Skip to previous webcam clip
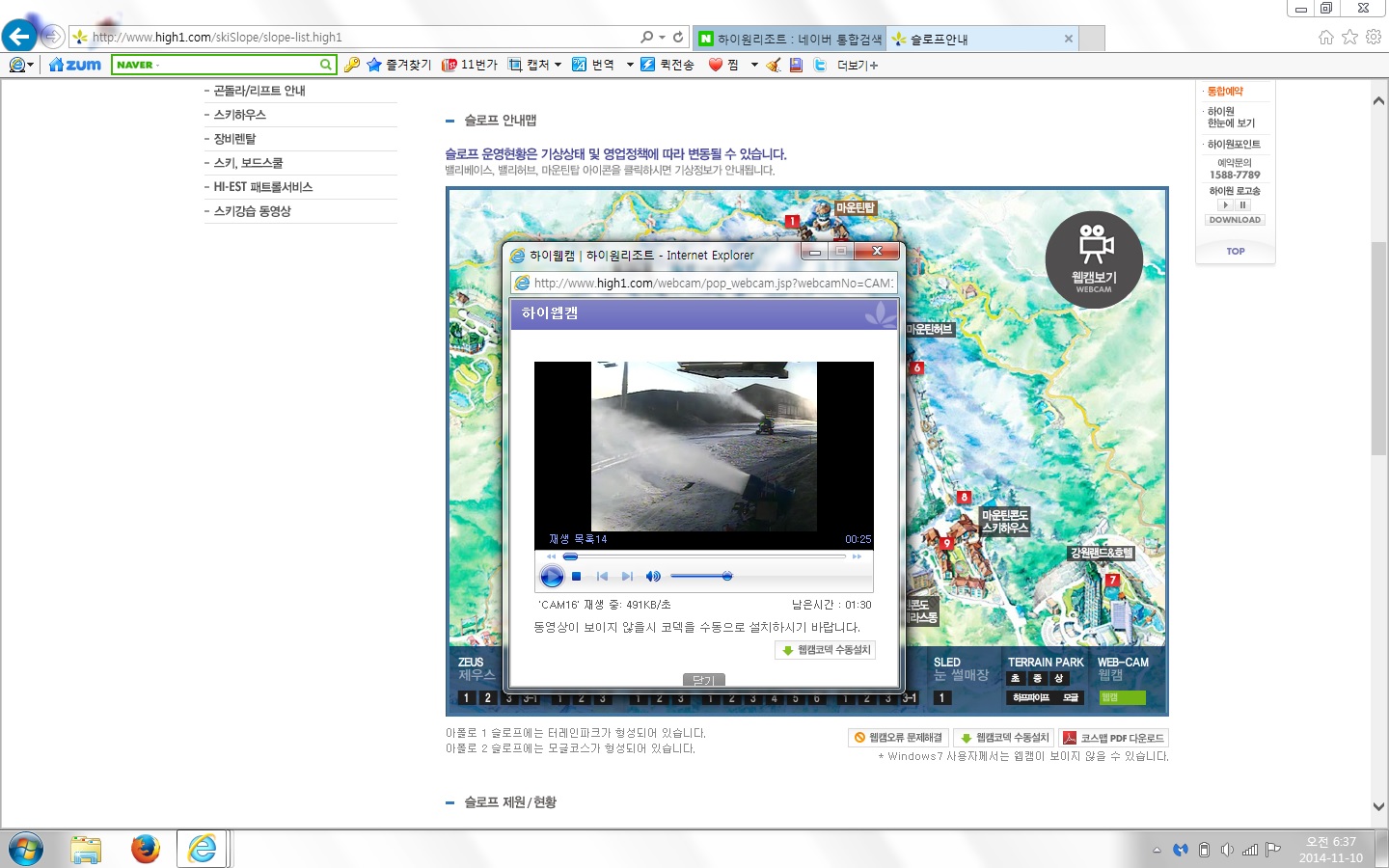 pos(602,576)
